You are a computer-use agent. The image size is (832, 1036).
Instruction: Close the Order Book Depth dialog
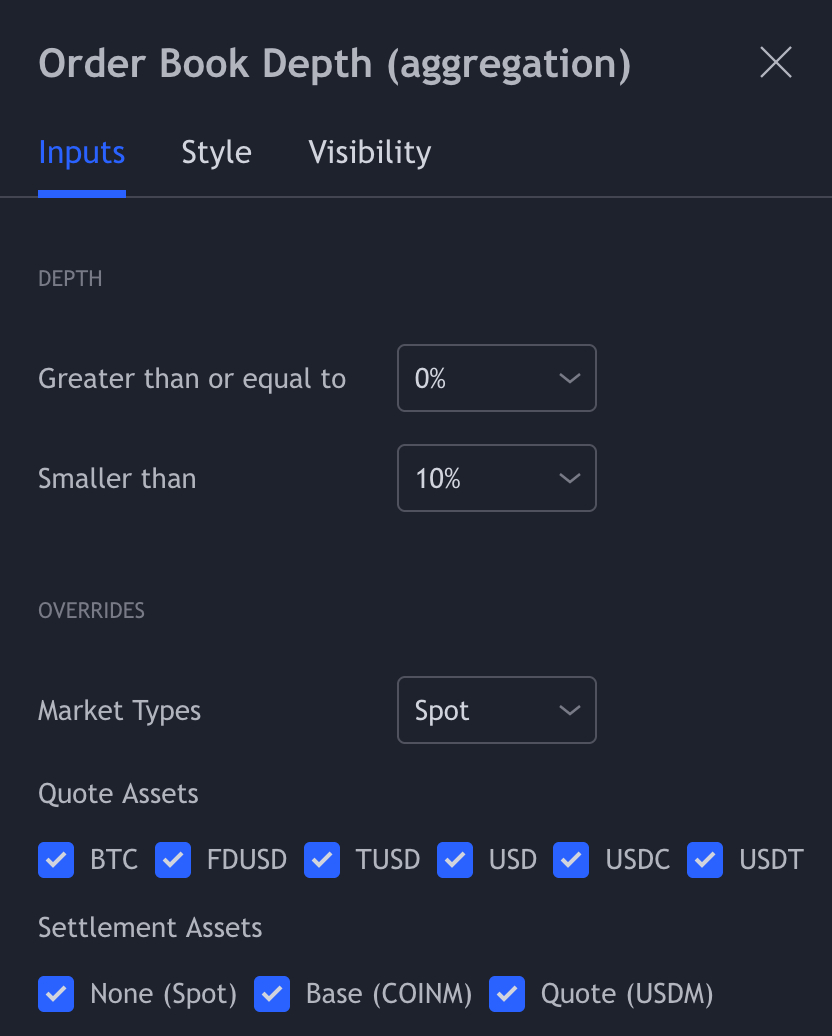[776, 62]
